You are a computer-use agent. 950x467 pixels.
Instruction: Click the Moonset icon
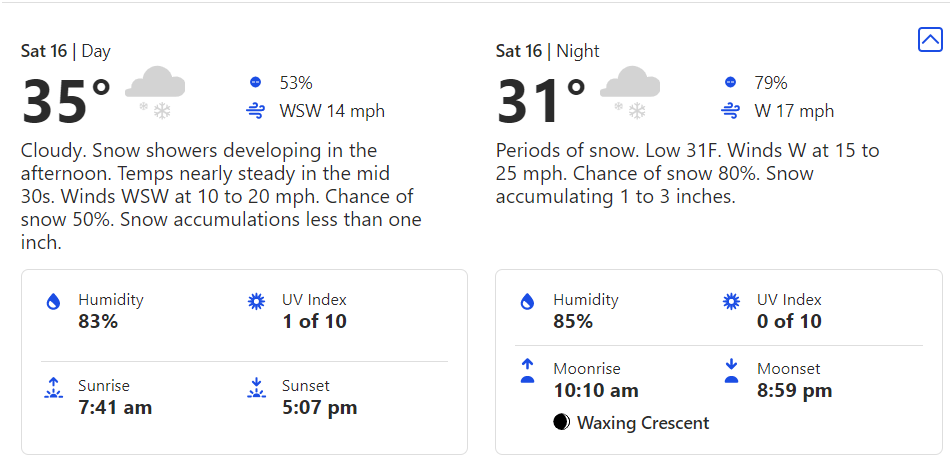pos(731,371)
